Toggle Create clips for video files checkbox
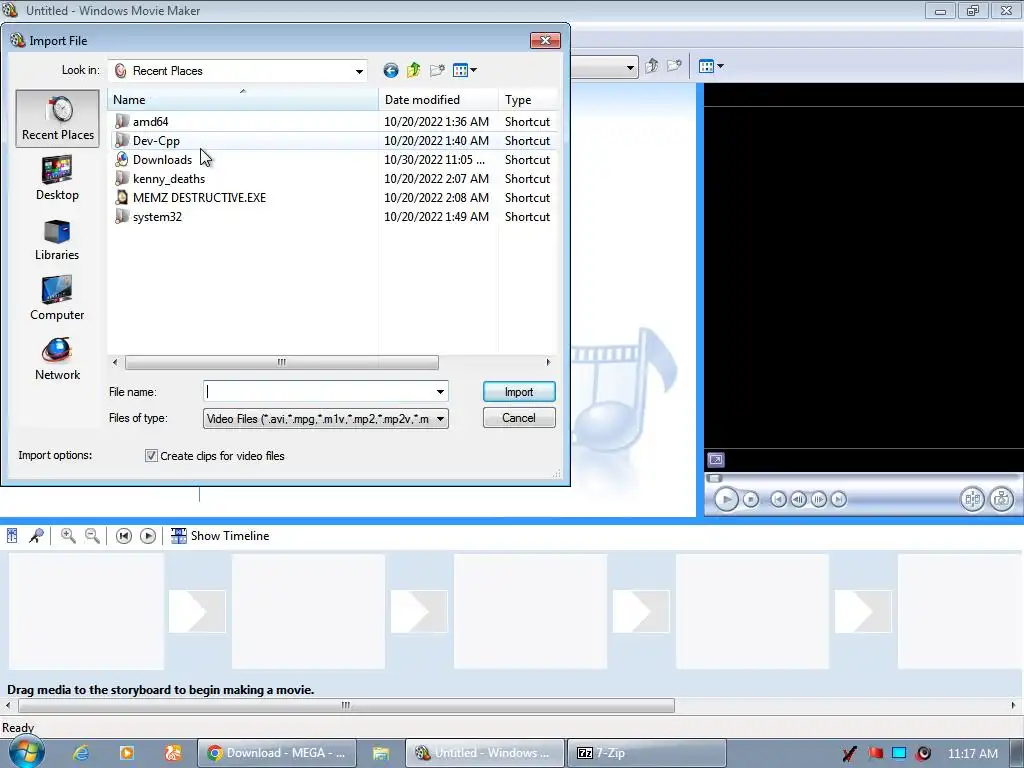Viewport: 1024px width, 768px height. click(151, 456)
